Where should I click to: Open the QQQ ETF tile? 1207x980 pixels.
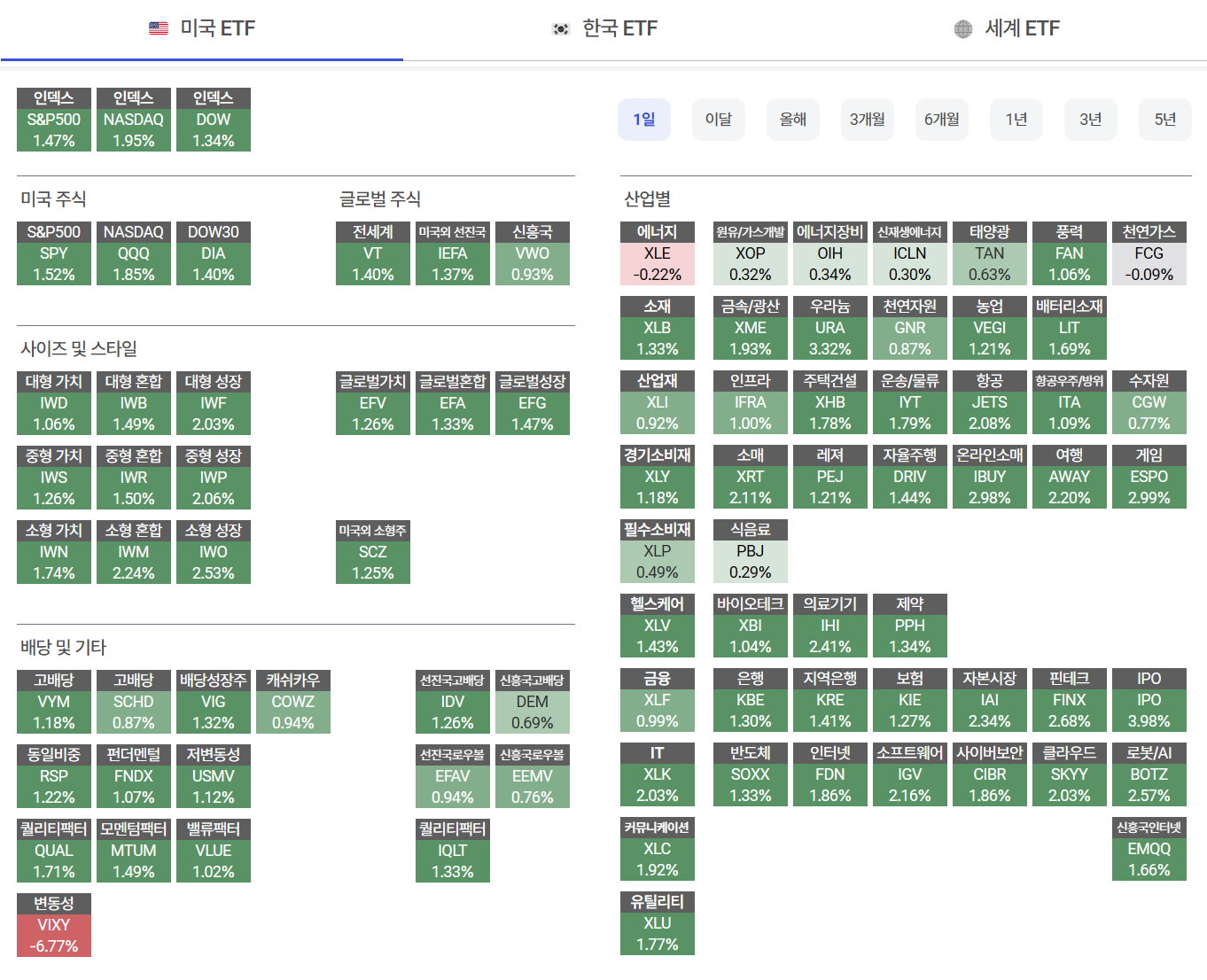(134, 253)
